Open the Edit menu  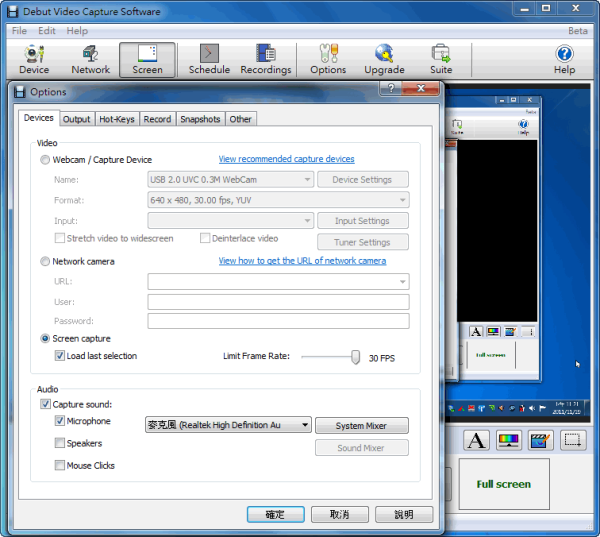tap(47, 31)
